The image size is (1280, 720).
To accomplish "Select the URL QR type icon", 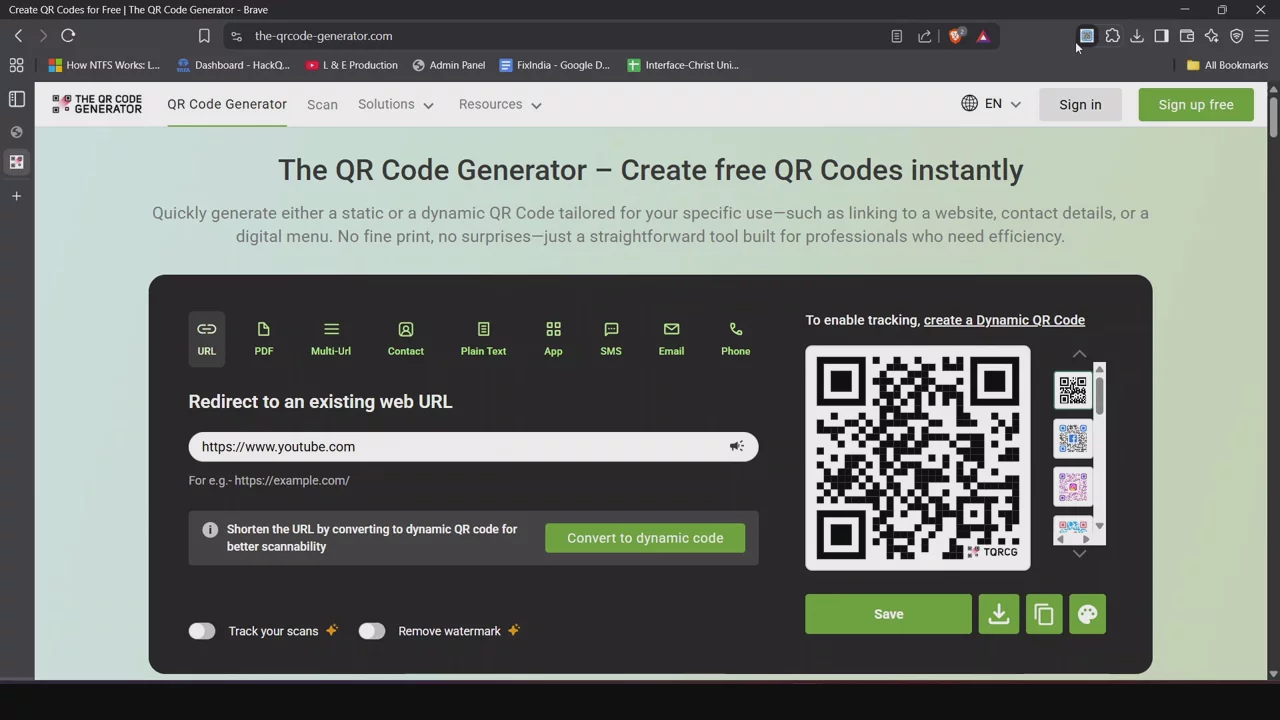I will tap(206, 339).
